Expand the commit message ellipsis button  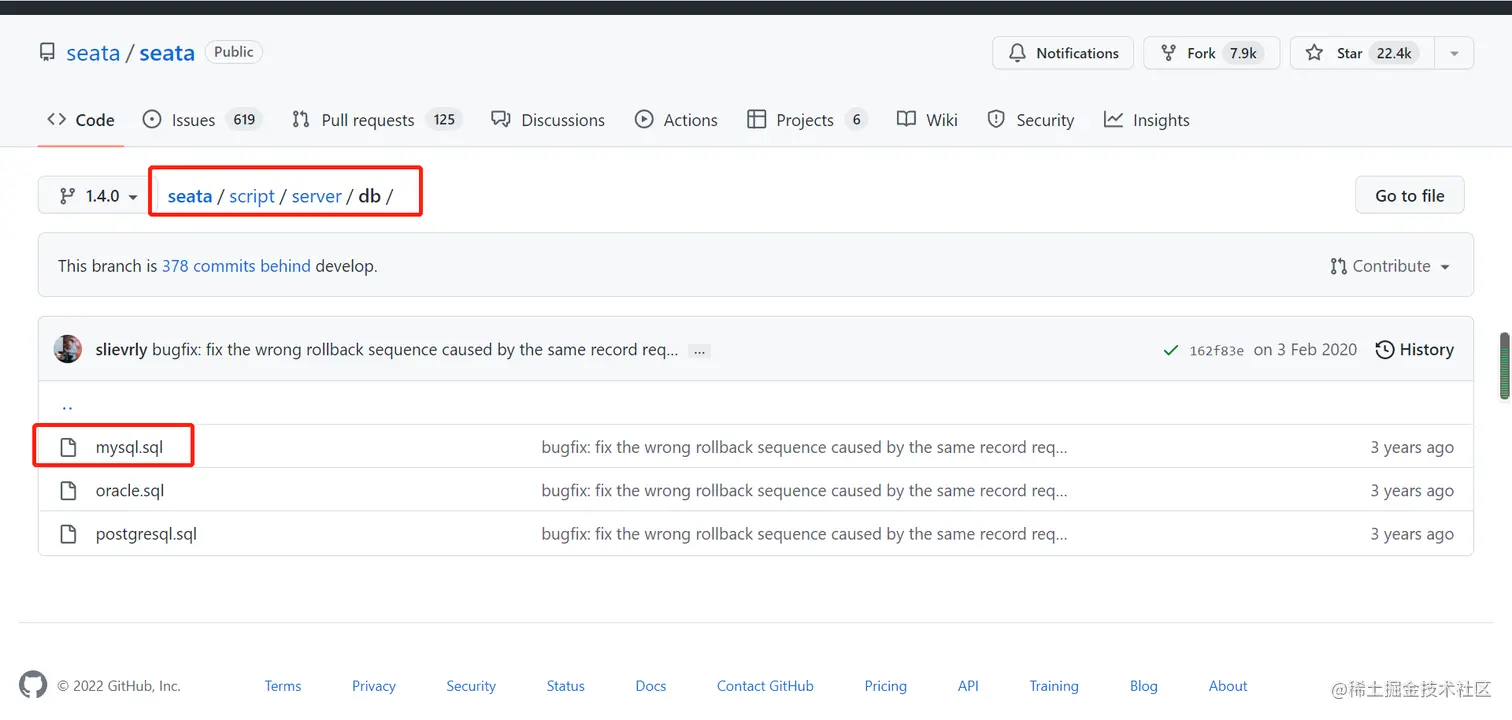(x=700, y=351)
